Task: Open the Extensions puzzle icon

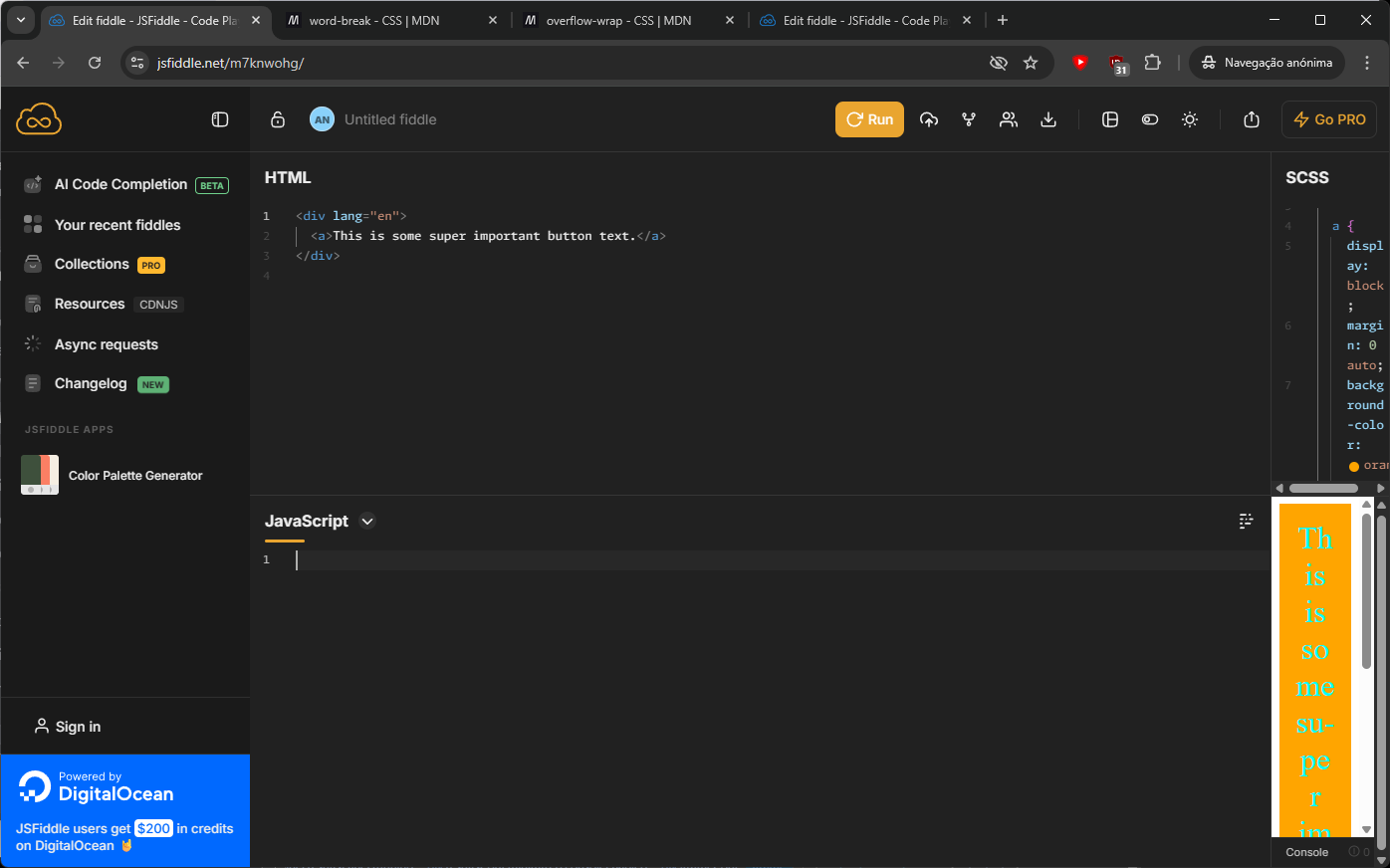Action: 1152,63
